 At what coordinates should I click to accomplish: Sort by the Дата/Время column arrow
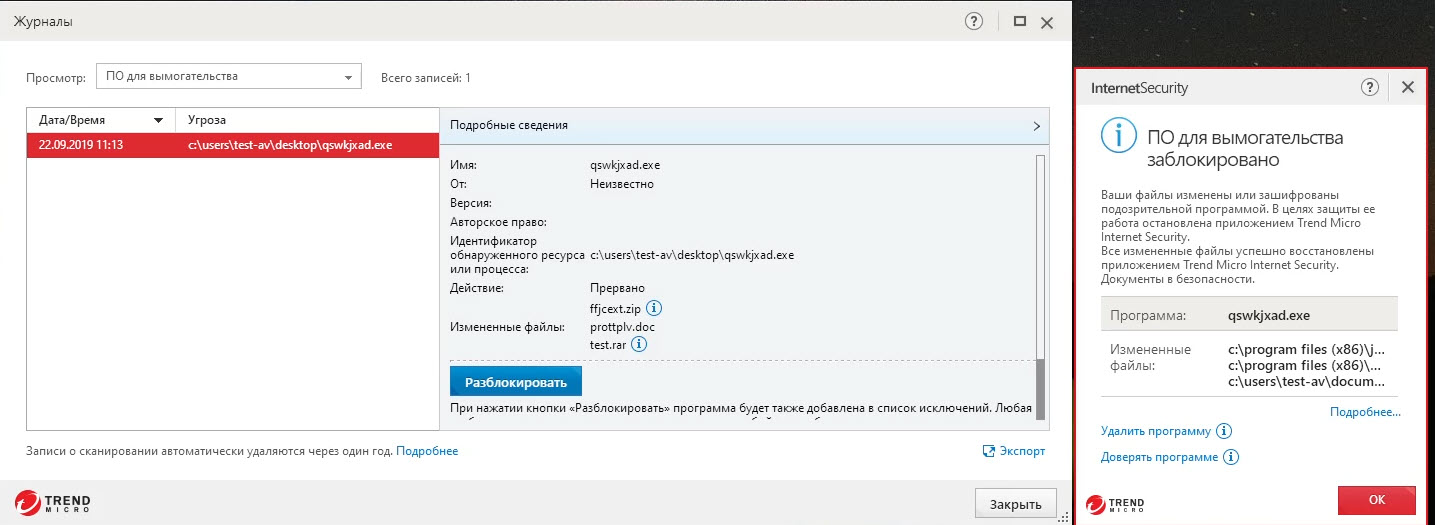point(158,121)
